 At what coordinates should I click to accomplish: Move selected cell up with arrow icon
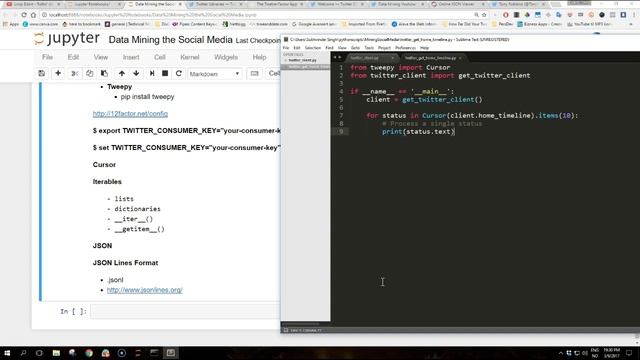click(122, 73)
